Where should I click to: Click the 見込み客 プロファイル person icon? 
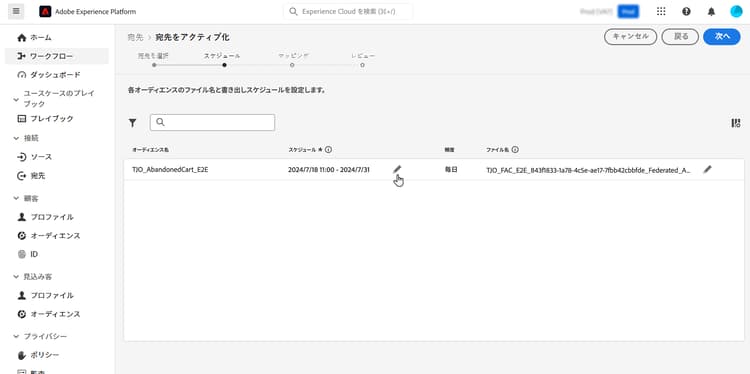coord(22,295)
